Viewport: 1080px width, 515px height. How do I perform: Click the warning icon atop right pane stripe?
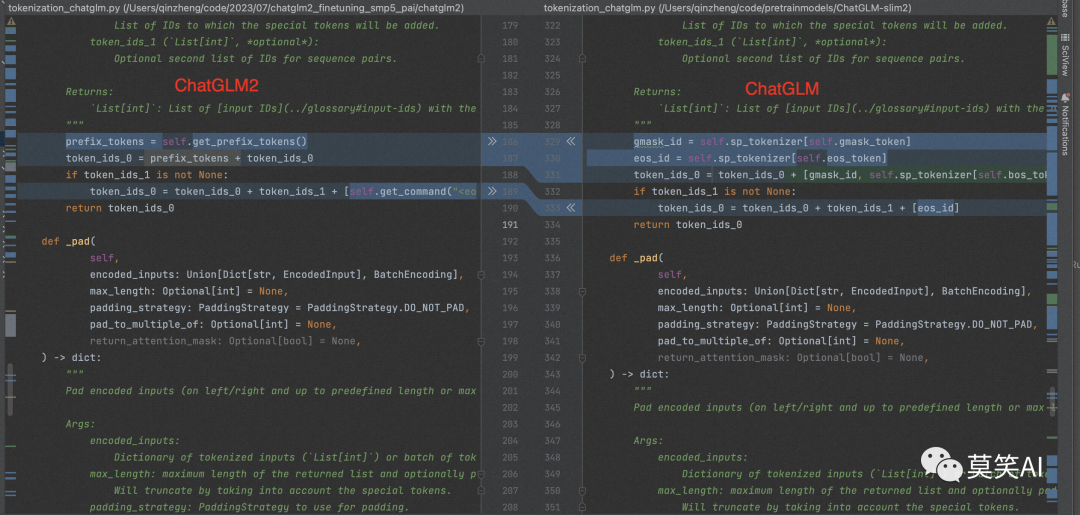coord(1052,23)
